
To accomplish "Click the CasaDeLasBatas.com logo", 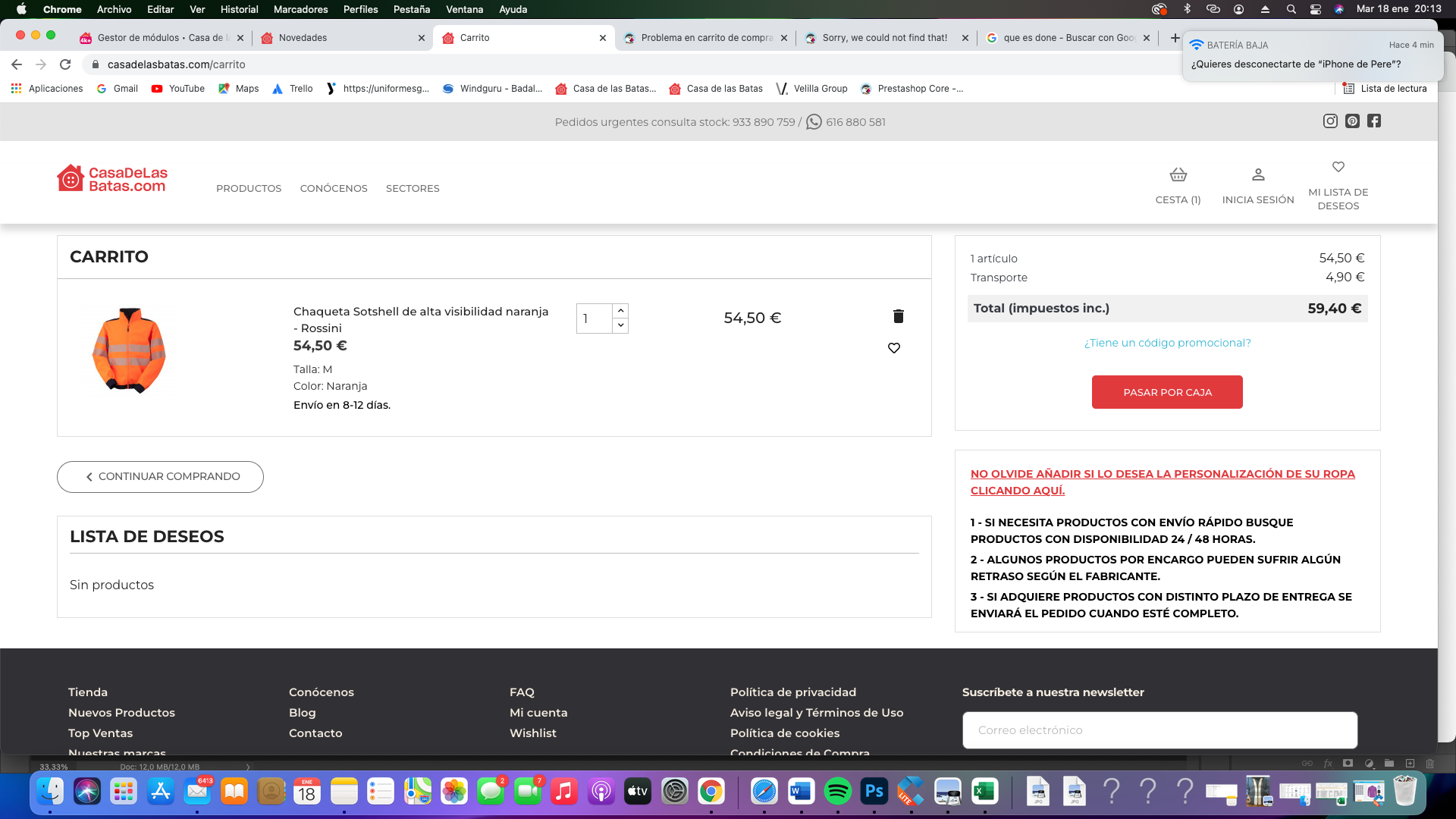I will [x=112, y=179].
